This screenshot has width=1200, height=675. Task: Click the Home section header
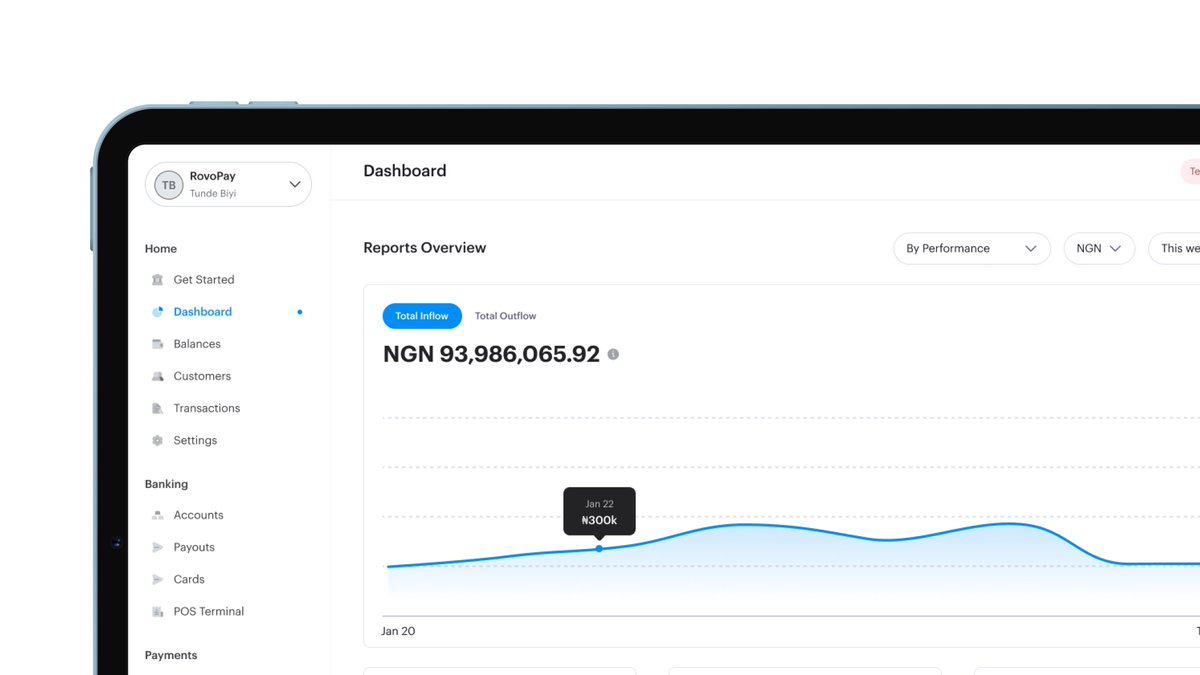click(161, 249)
